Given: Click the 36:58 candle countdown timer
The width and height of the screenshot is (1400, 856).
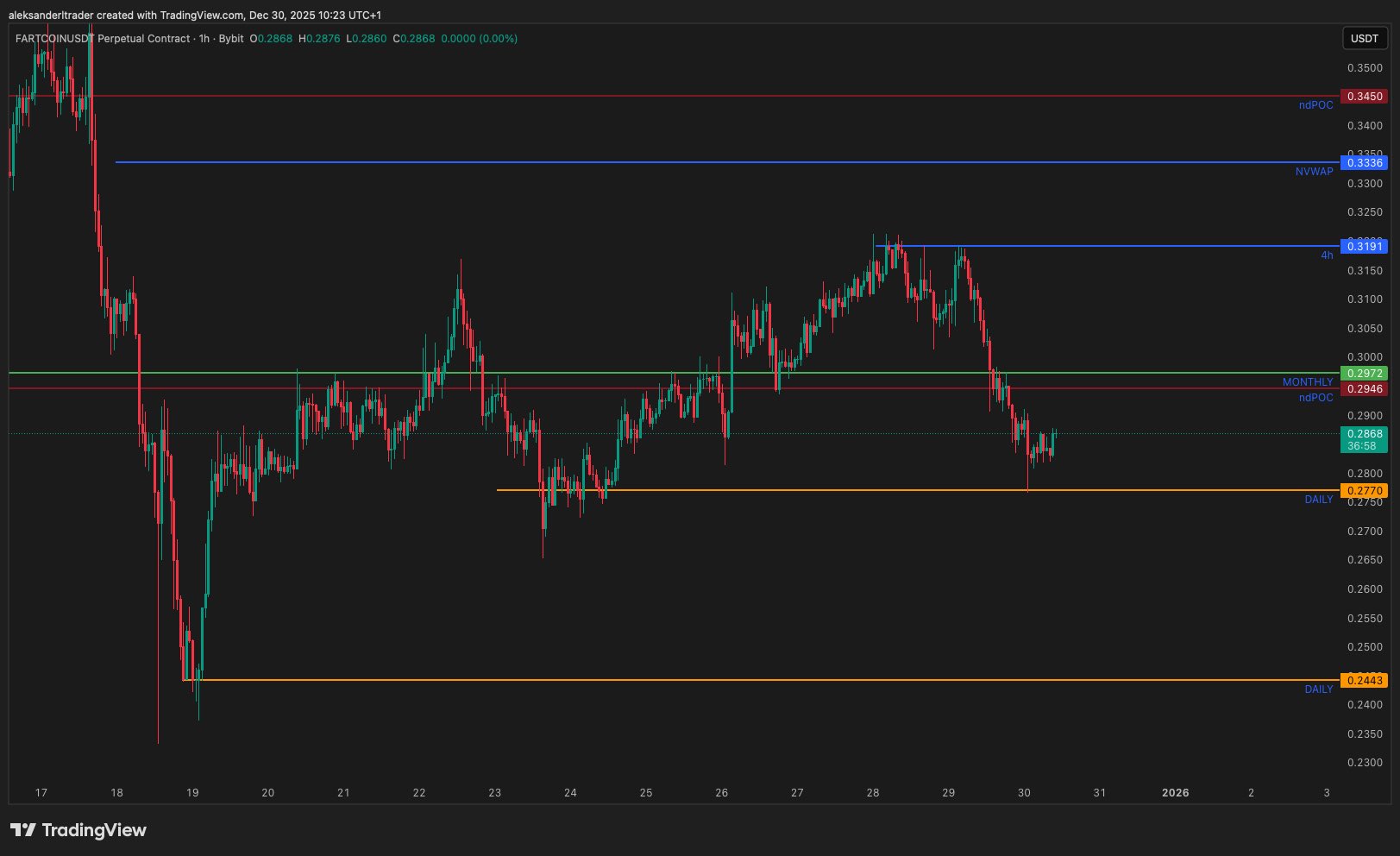Looking at the screenshot, I should [x=1362, y=446].
